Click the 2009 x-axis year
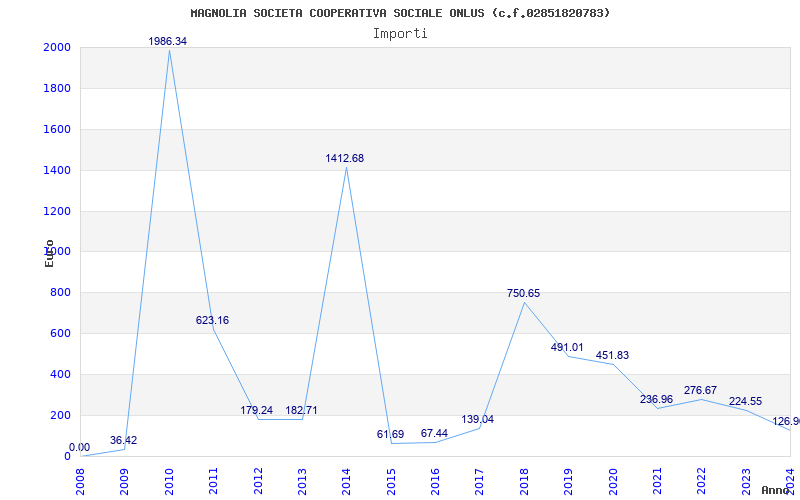This screenshot has height=500, width=800. (x=125, y=481)
